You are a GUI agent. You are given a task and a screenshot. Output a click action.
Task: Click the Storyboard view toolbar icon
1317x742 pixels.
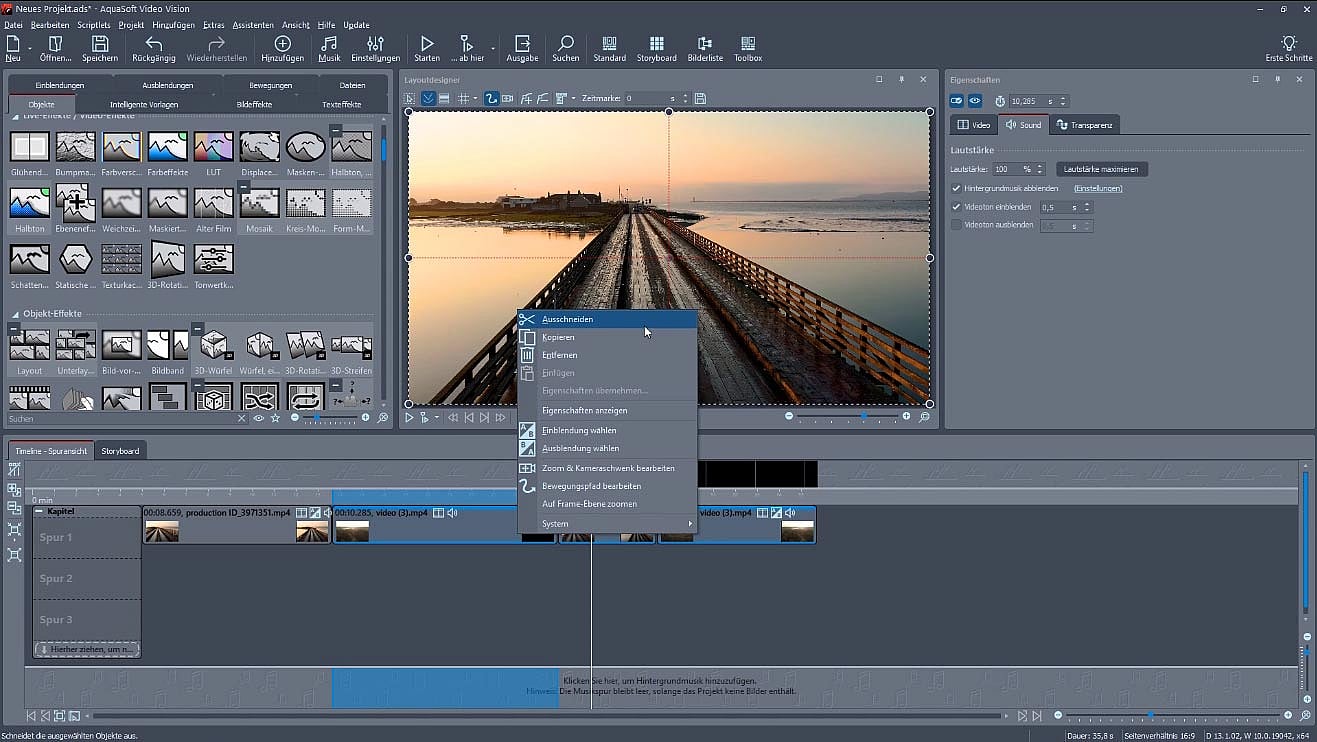[x=656, y=48]
